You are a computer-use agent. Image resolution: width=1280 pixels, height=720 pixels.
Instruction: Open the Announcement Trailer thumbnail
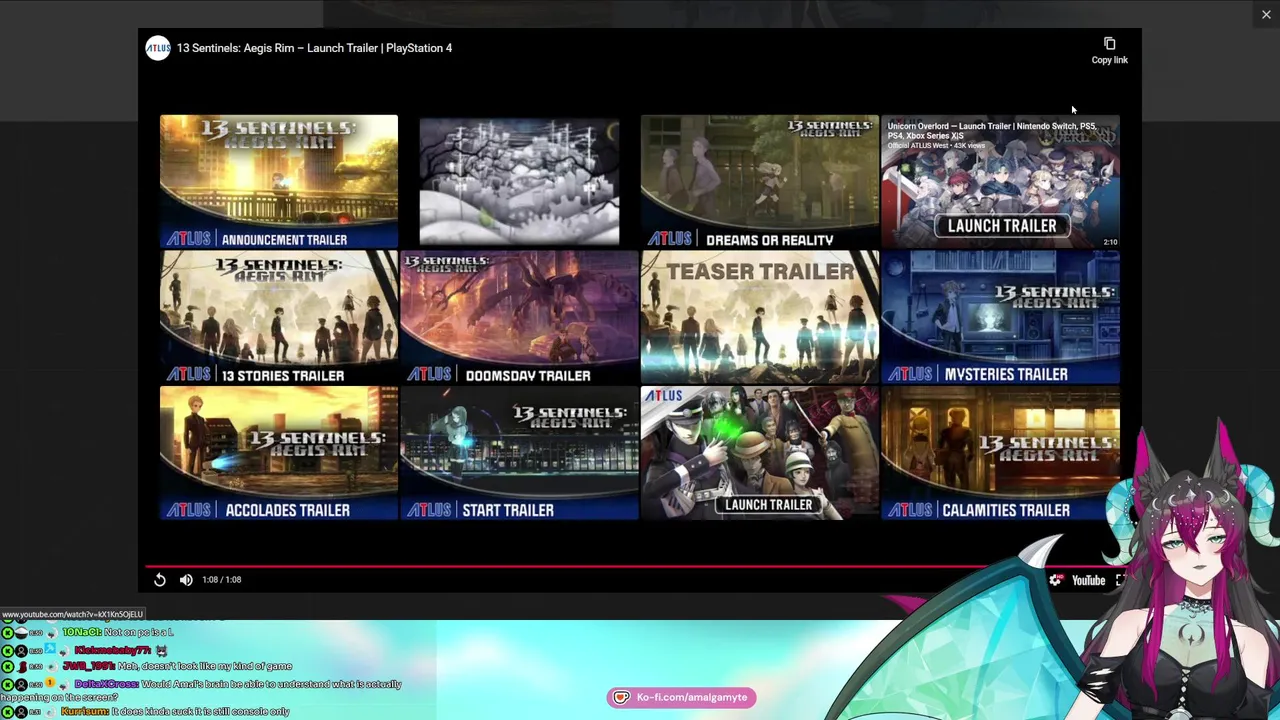pyautogui.click(x=279, y=181)
